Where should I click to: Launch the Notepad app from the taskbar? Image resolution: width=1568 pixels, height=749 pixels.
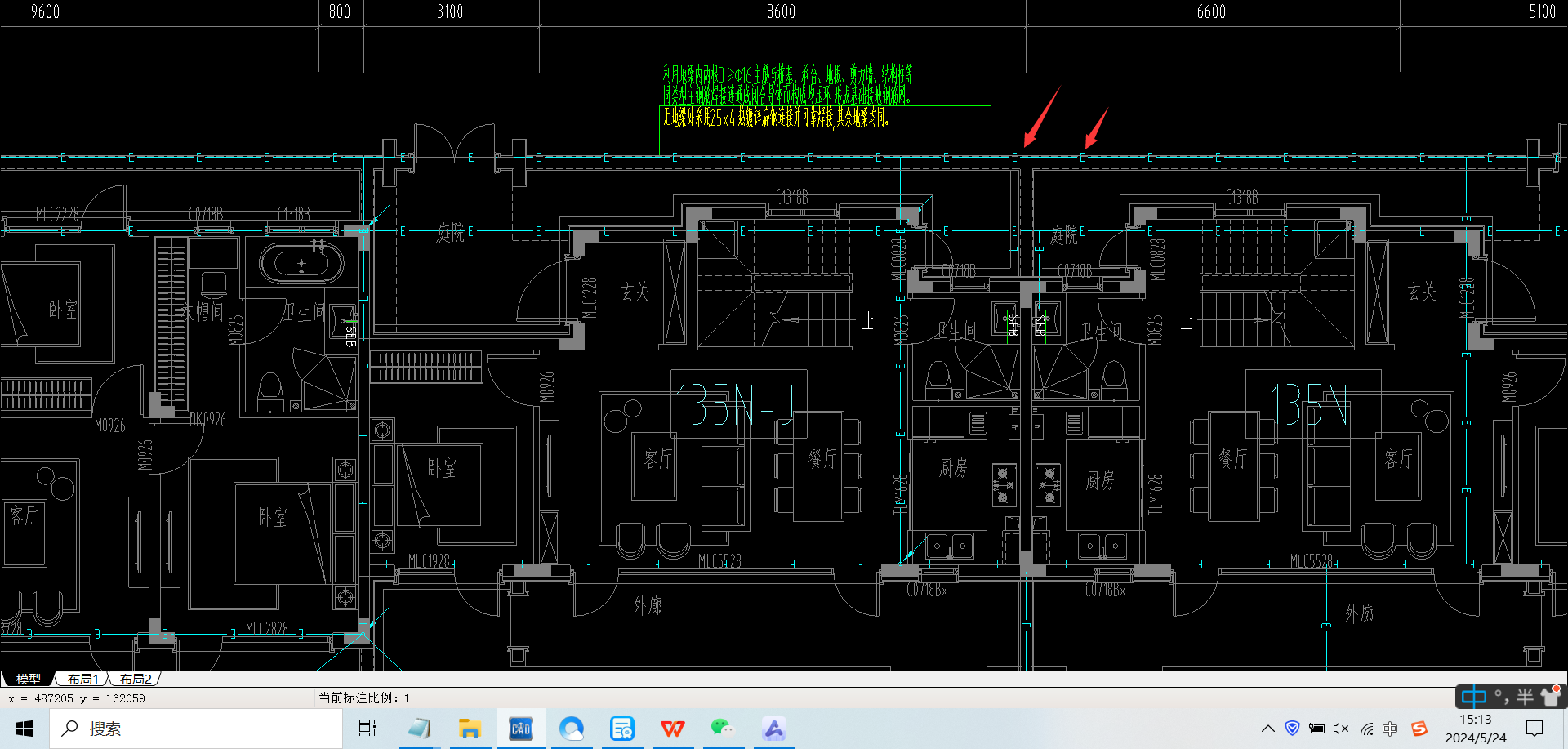419,729
